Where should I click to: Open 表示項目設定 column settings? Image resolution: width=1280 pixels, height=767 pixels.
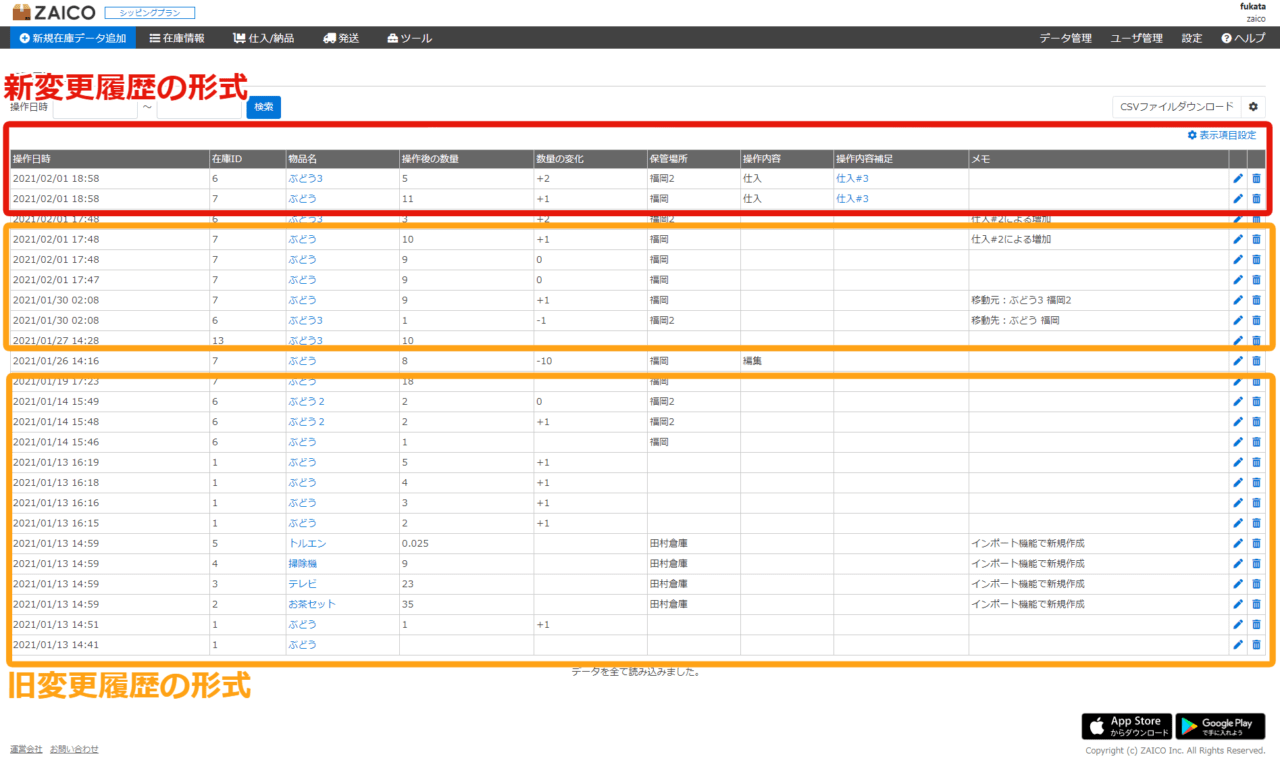pos(1221,135)
